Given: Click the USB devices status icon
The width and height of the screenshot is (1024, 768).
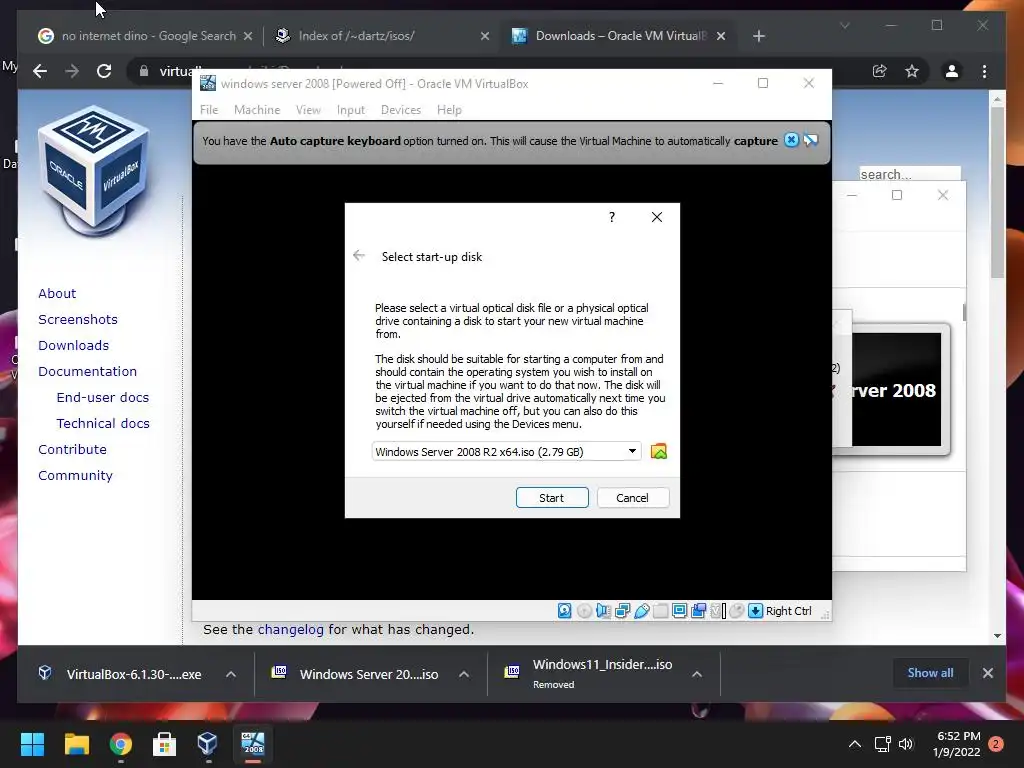Looking at the screenshot, I should [x=641, y=611].
